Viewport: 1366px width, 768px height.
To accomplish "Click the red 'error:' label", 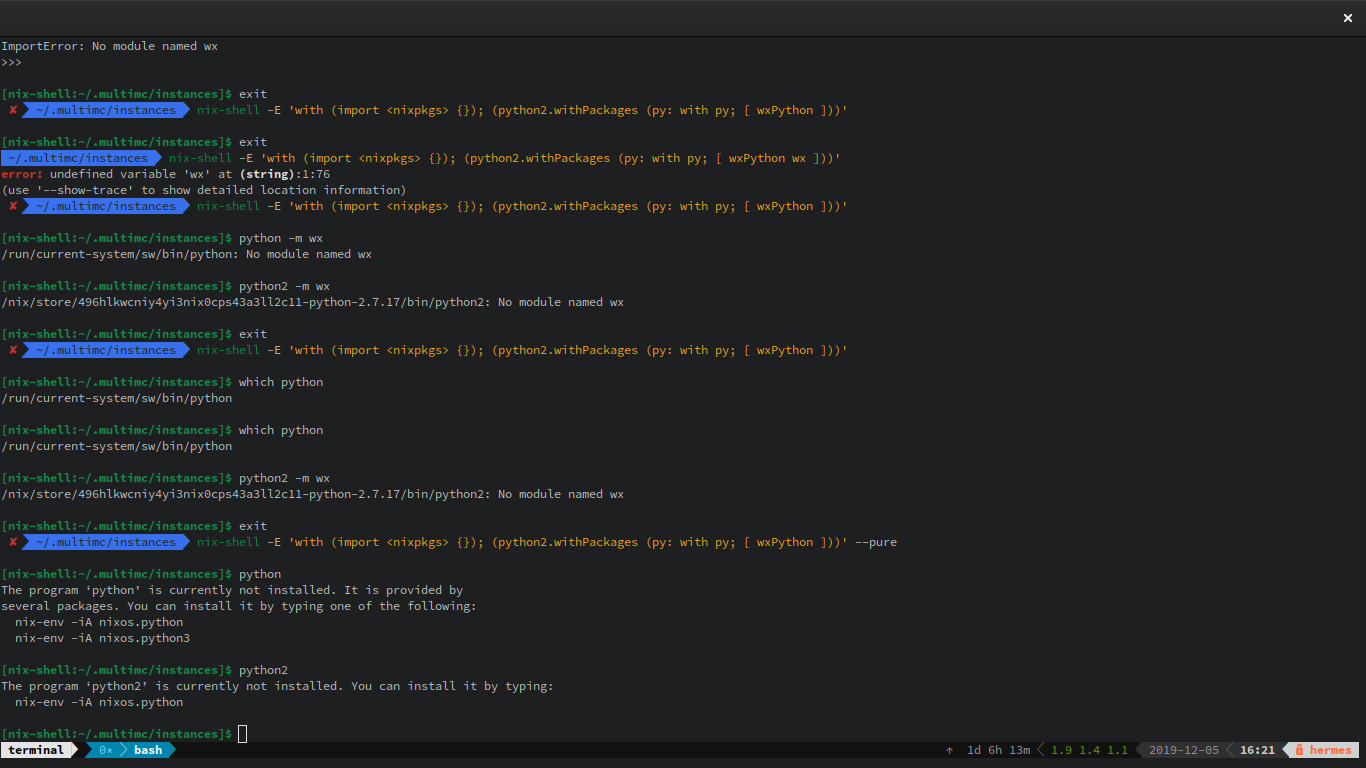I will (x=22, y=174).
